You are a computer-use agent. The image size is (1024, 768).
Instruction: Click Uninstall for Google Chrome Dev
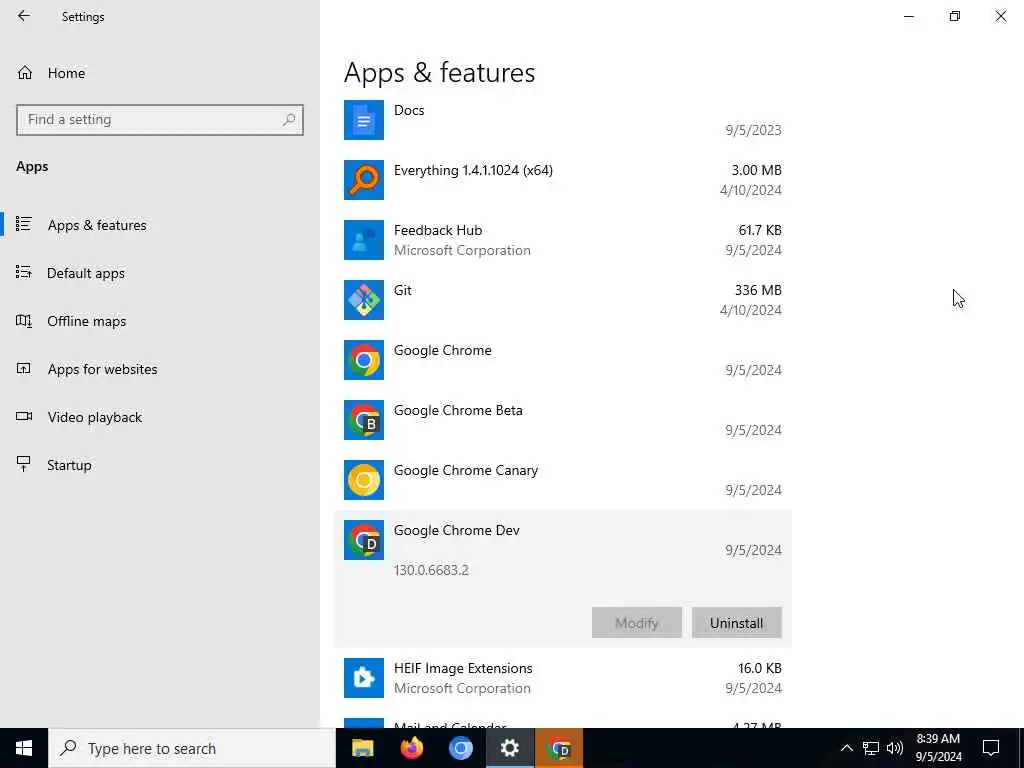coord(737,623)
